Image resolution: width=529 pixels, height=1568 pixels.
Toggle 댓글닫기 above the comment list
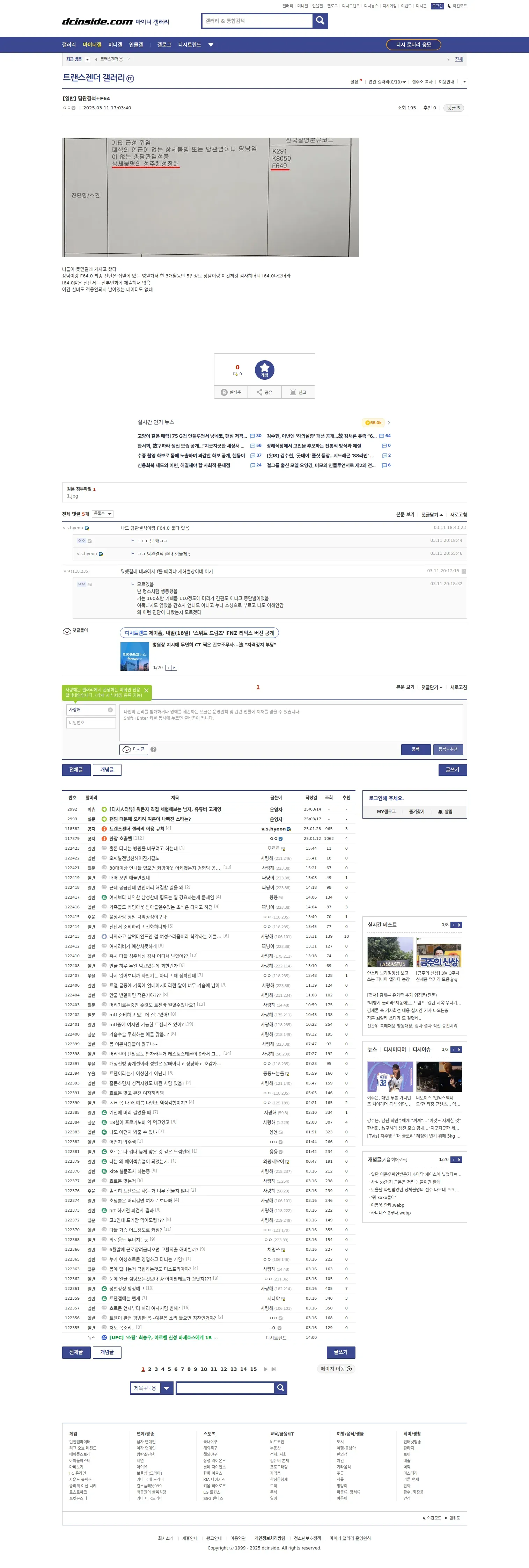(x=432, y=515)
